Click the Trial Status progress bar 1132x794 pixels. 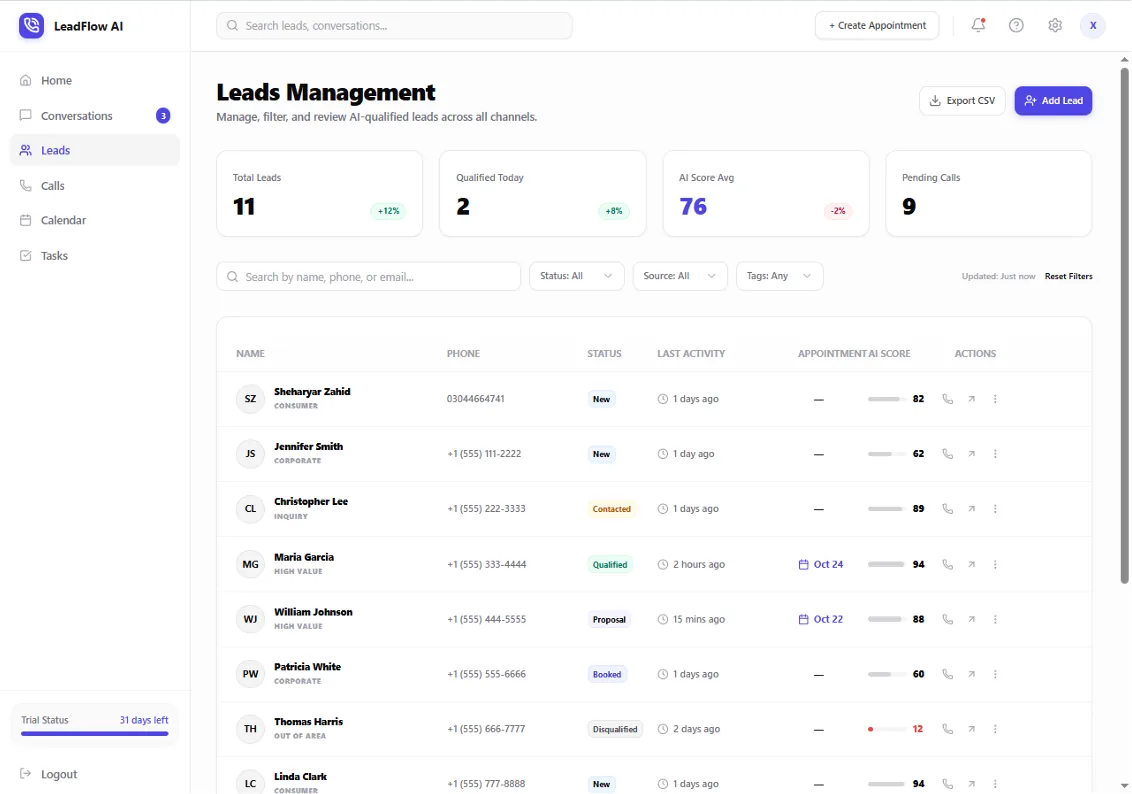[x=95, y=733]
